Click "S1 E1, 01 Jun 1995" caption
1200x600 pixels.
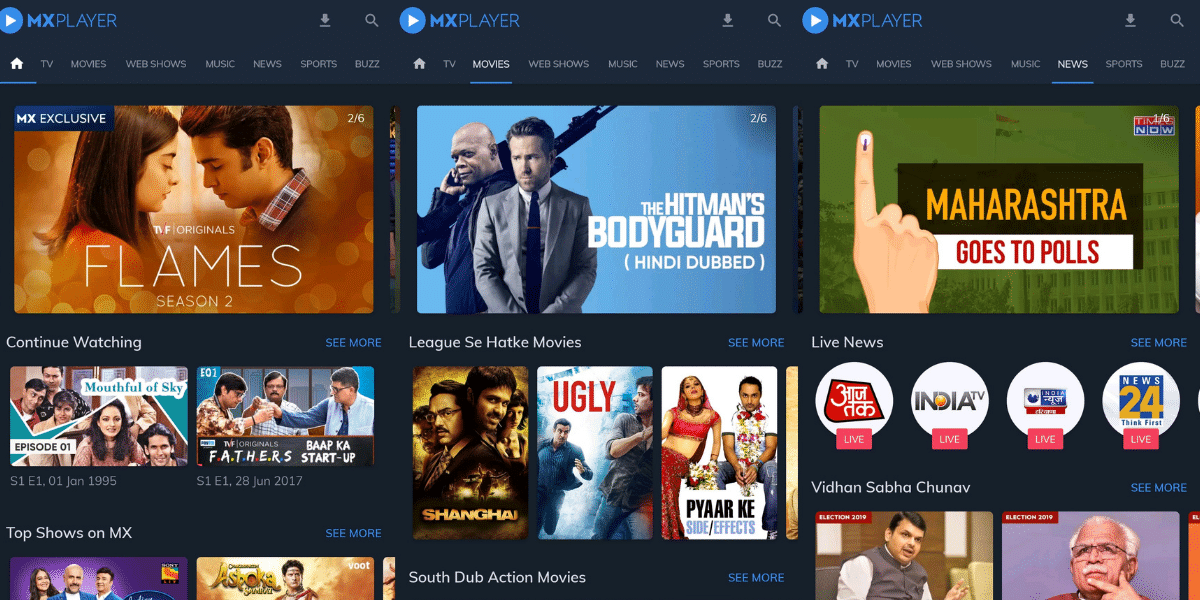[63, 481]
